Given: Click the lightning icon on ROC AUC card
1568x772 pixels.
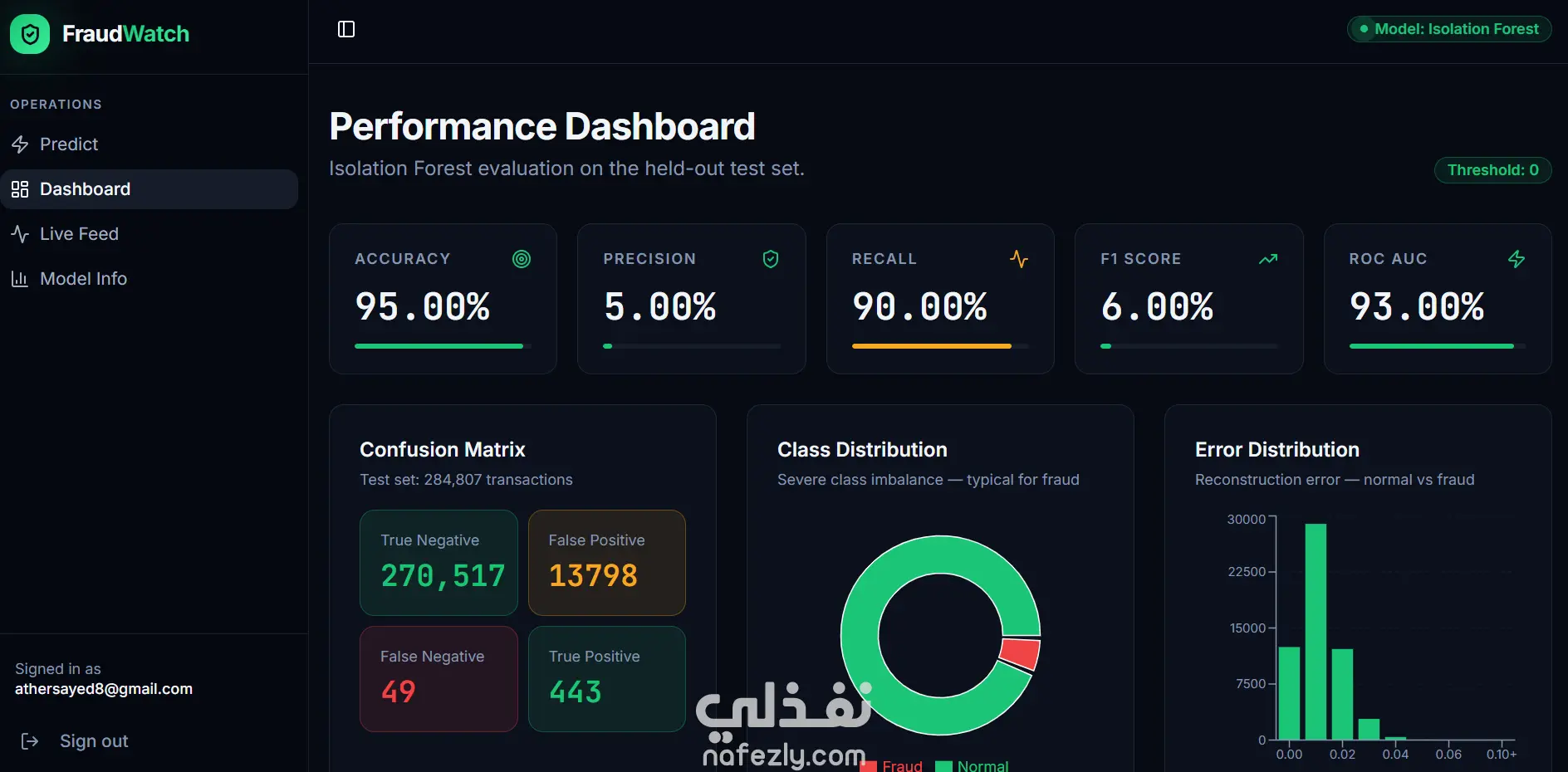Looking at the screenshot, I should point(1517,259).
